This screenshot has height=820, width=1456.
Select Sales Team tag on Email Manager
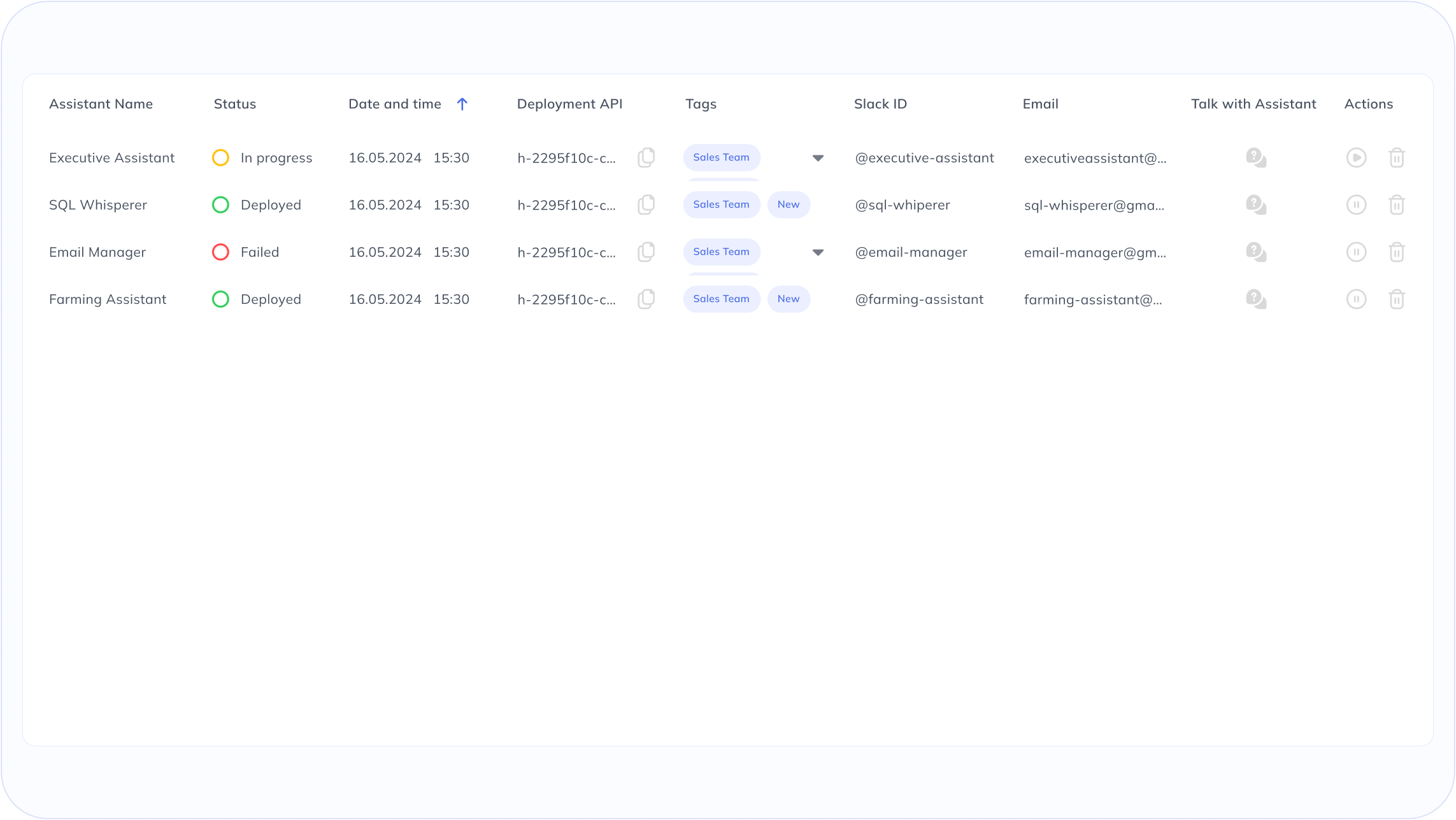(722, 252)
